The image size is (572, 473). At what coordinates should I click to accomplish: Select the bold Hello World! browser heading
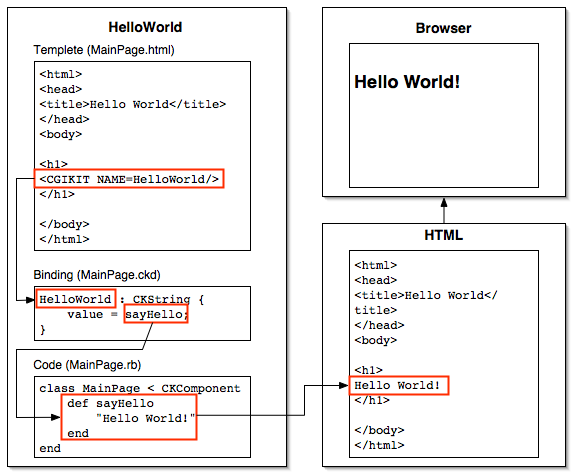pyautogui.click(x=407, y=82)
